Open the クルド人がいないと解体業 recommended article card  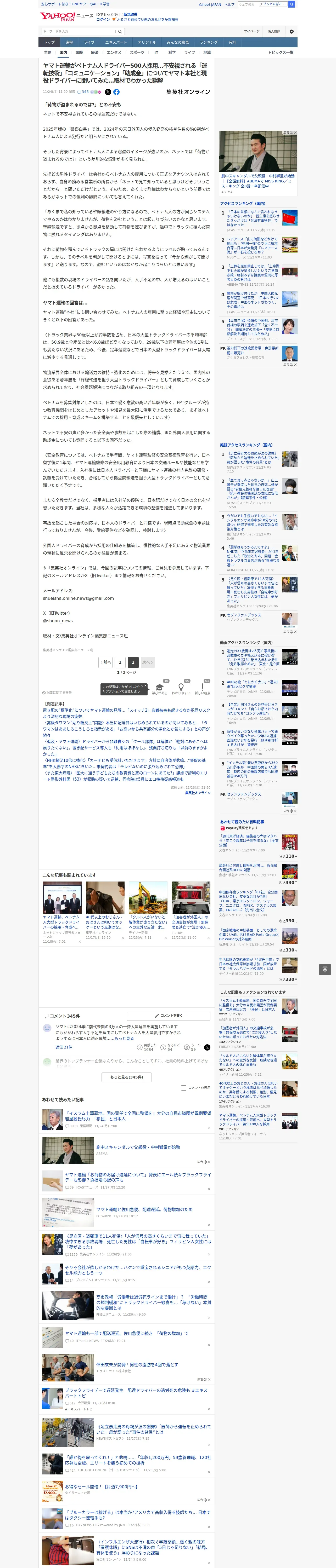click(x=148, y=910)
